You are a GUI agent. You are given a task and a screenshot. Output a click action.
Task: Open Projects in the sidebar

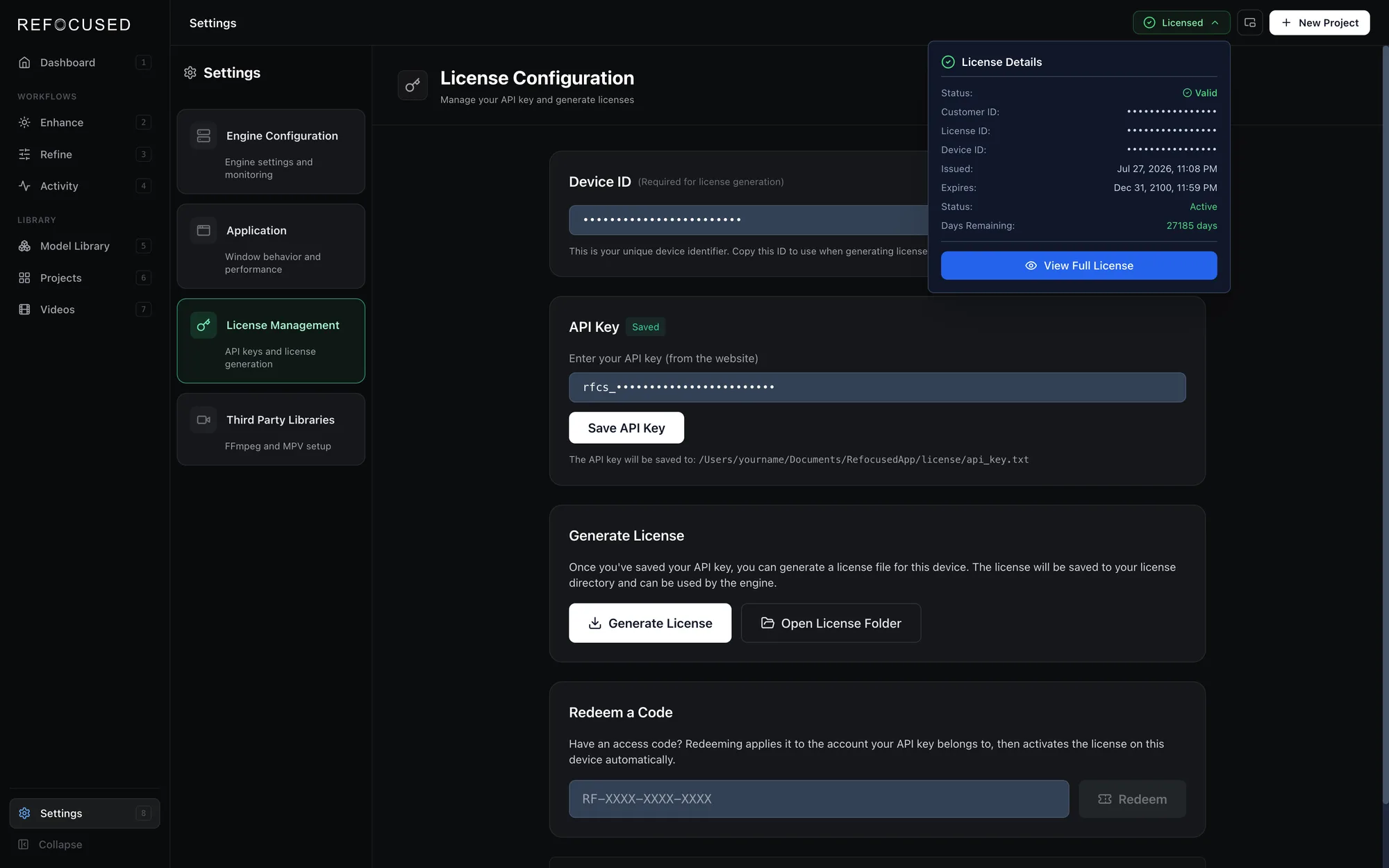tap(85, 278)
